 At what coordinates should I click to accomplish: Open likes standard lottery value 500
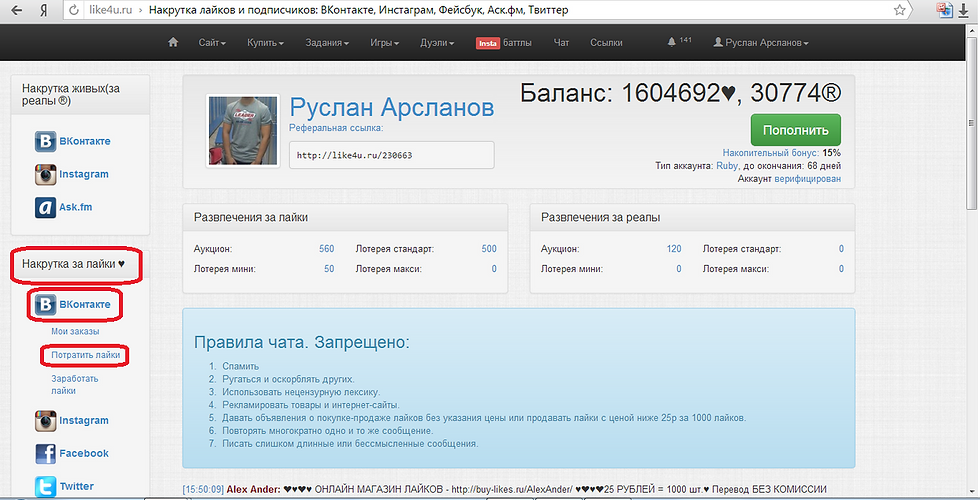(x=489, y=249)
